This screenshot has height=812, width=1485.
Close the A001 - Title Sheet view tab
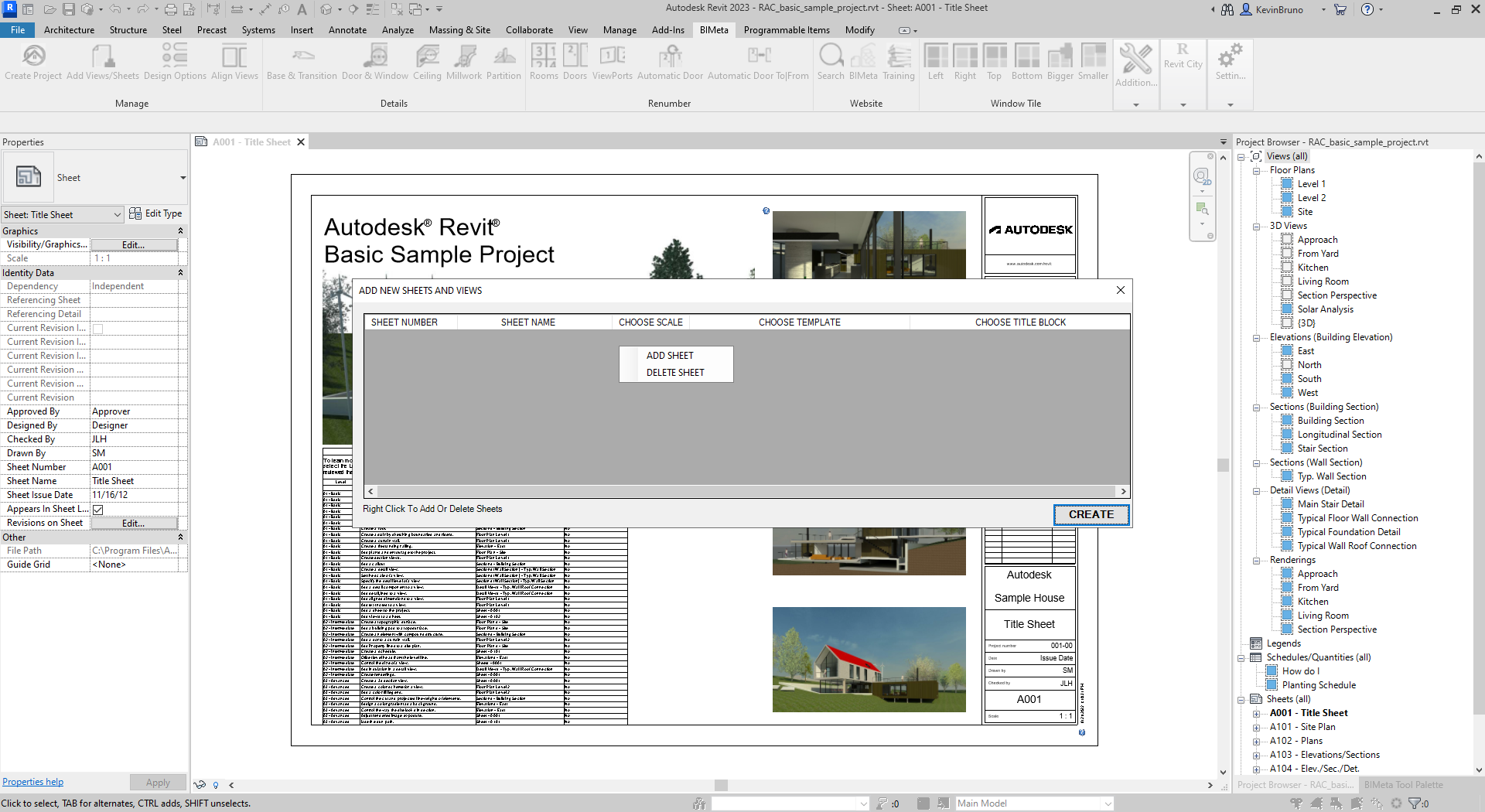point(302,142)
